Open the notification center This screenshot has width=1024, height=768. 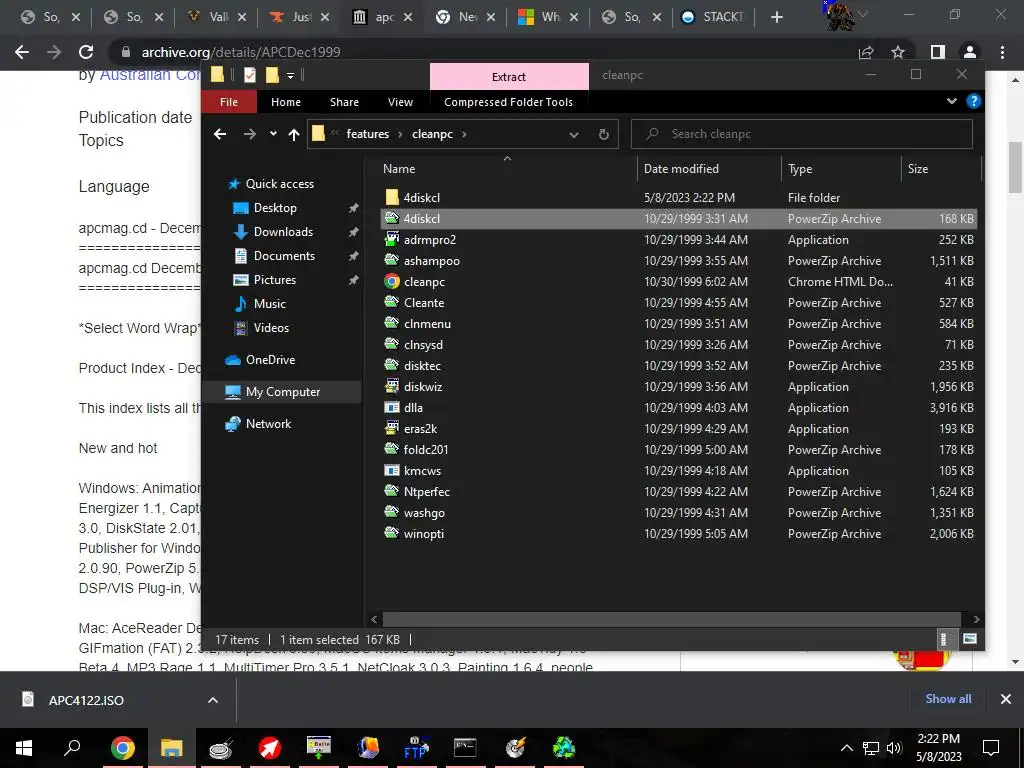991,748
